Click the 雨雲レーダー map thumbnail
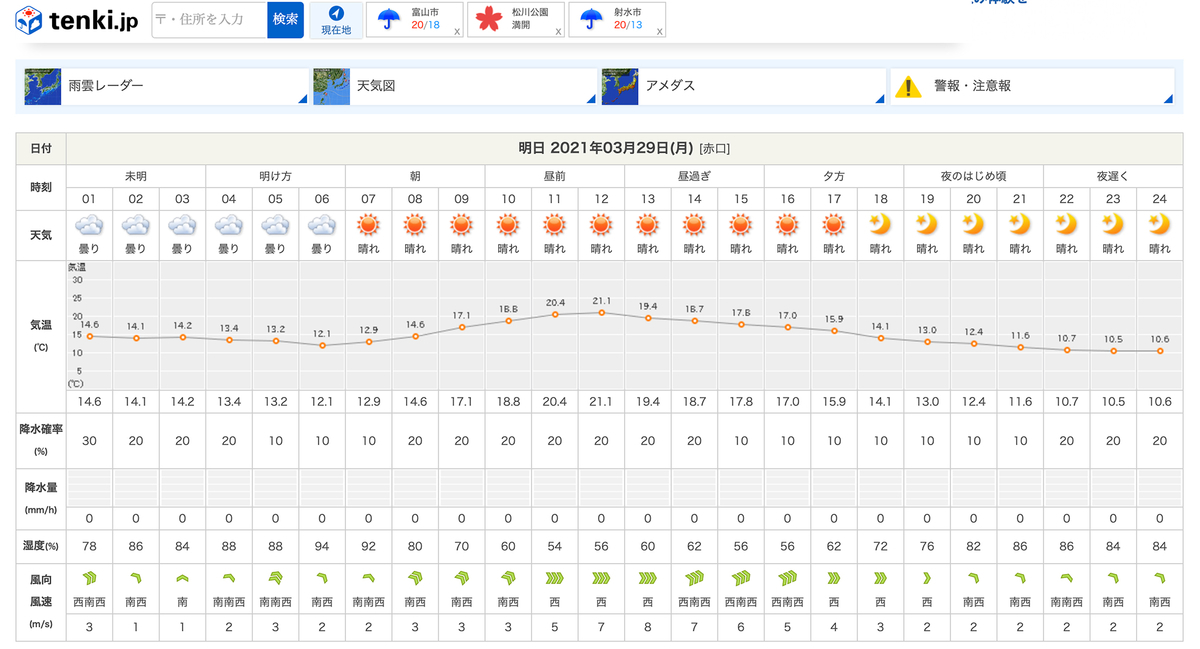This screenshot has width=1200, height=649. (43, 86)
